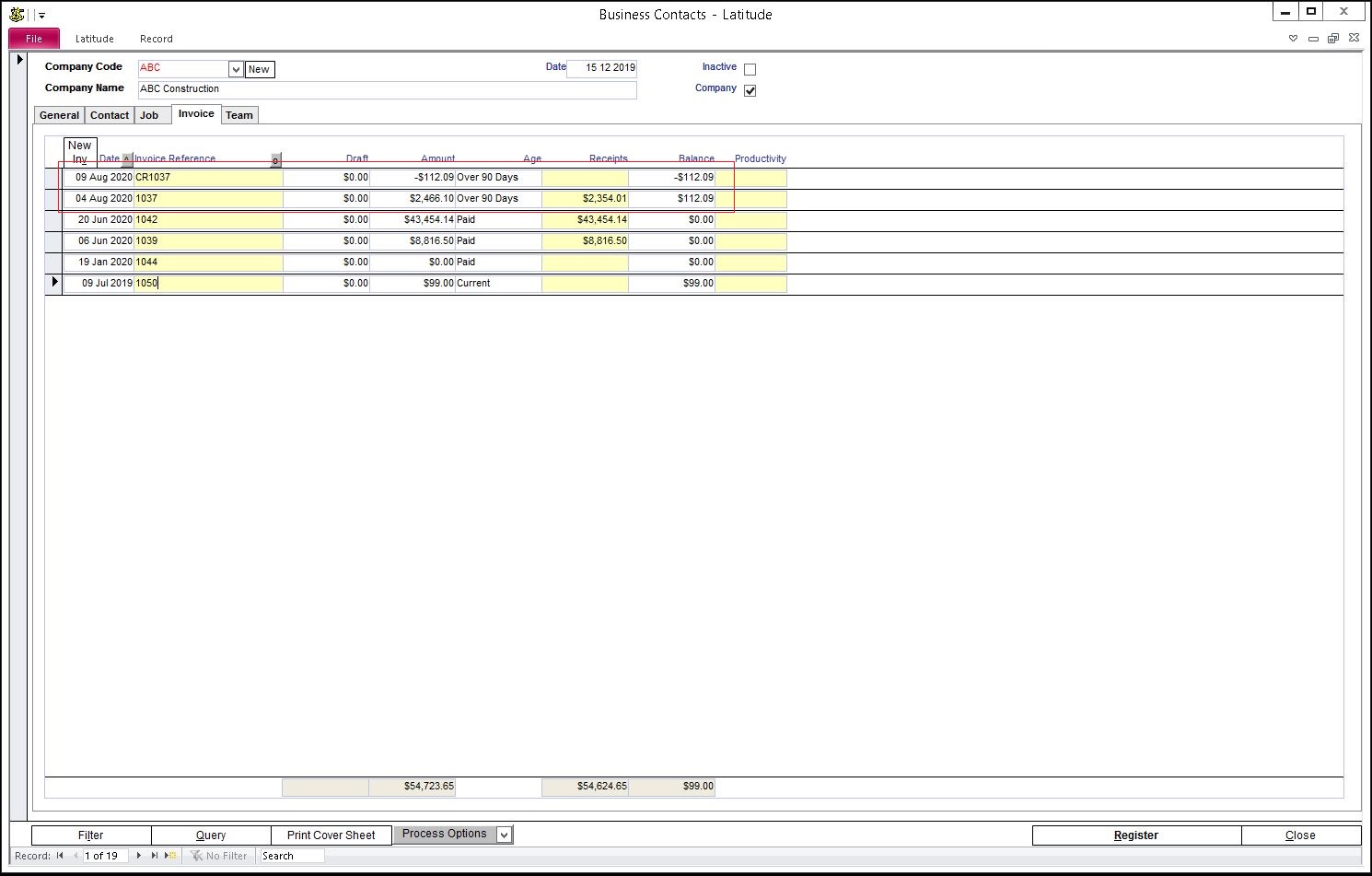Open the Company Code dropdown
The width and height of the screenshot is (1372, 876).
pos(236,69)
